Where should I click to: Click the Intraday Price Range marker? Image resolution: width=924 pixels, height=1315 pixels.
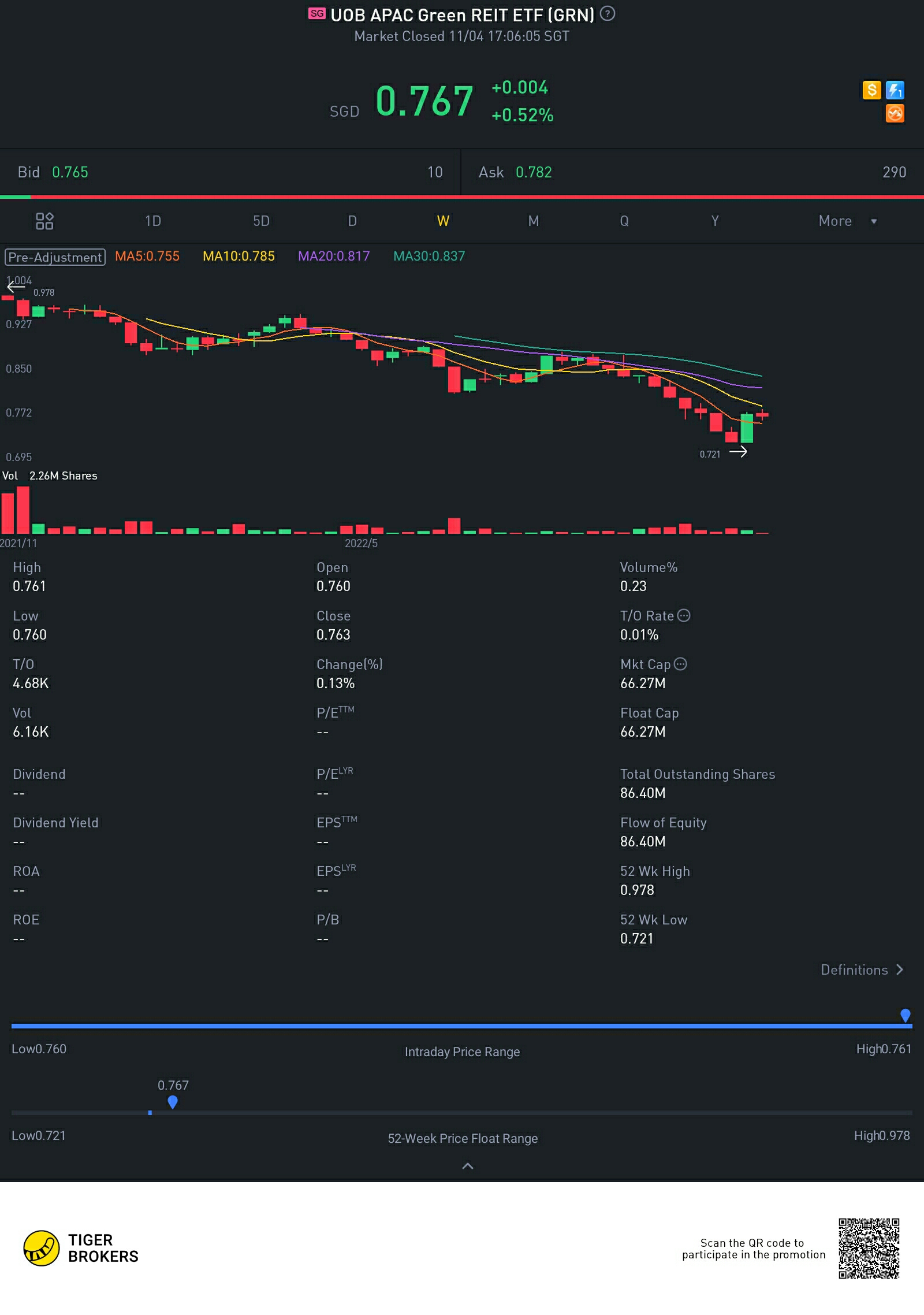point(906,1015)
